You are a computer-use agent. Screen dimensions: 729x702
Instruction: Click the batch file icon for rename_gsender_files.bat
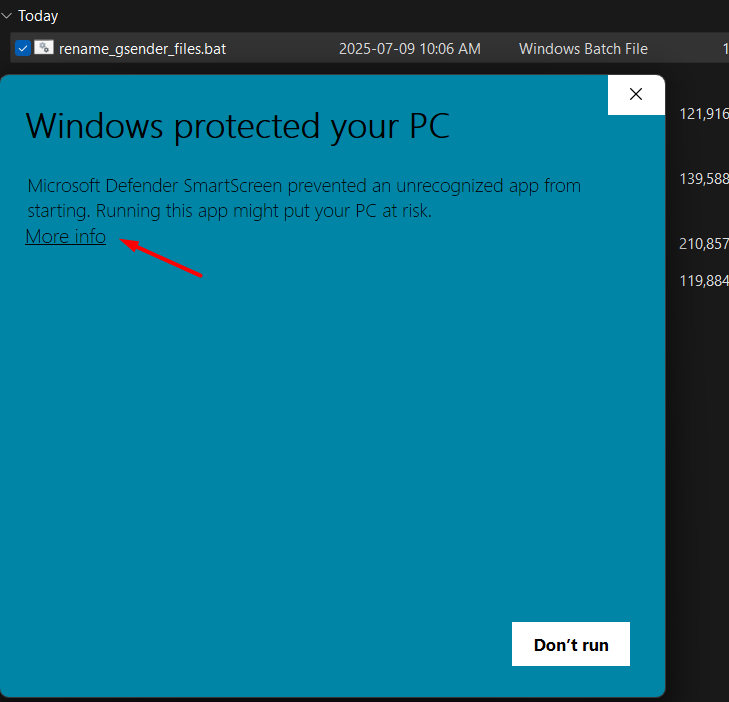pos(44,47)
